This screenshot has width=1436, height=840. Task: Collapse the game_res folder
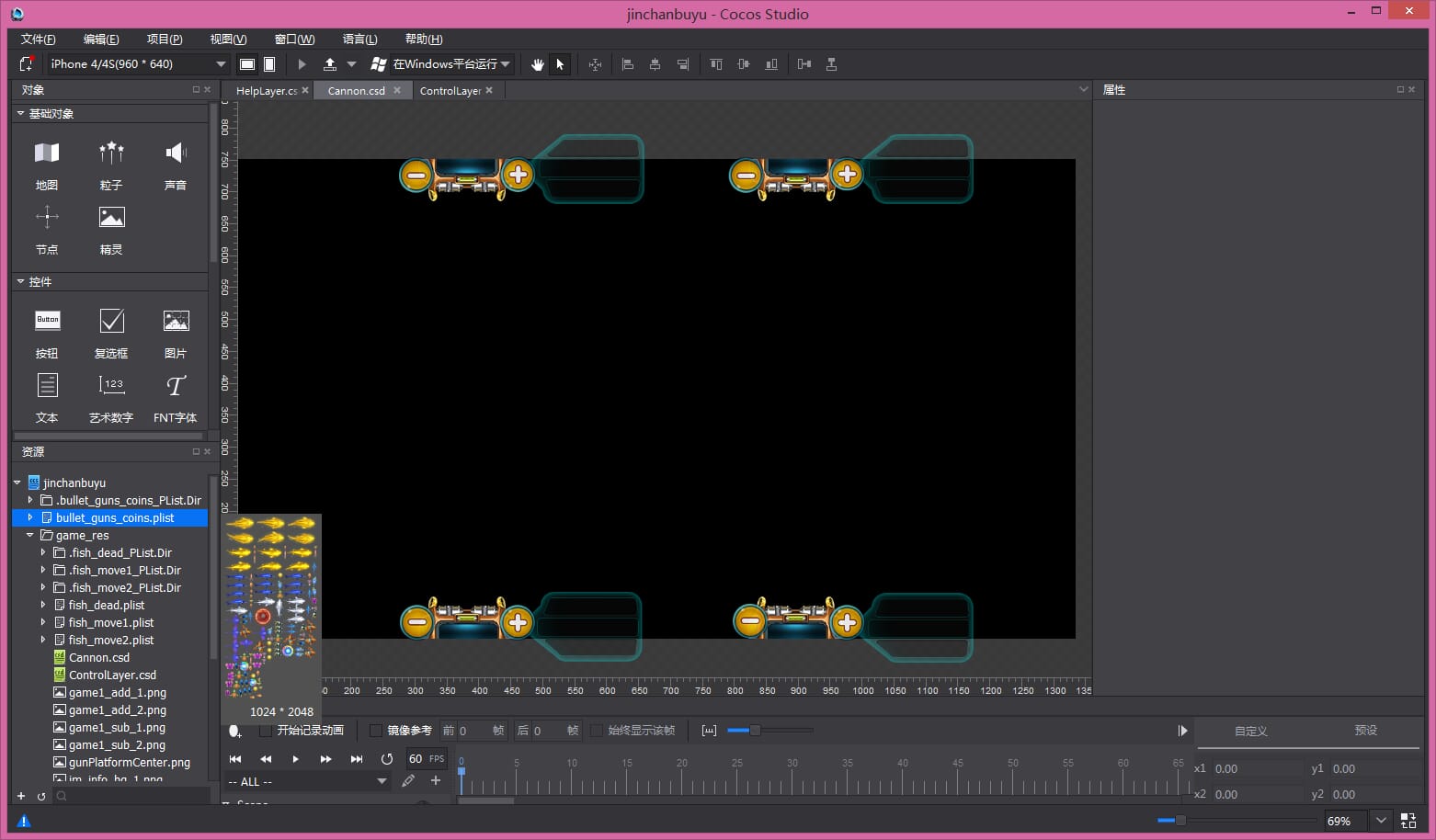pos(30,535)
